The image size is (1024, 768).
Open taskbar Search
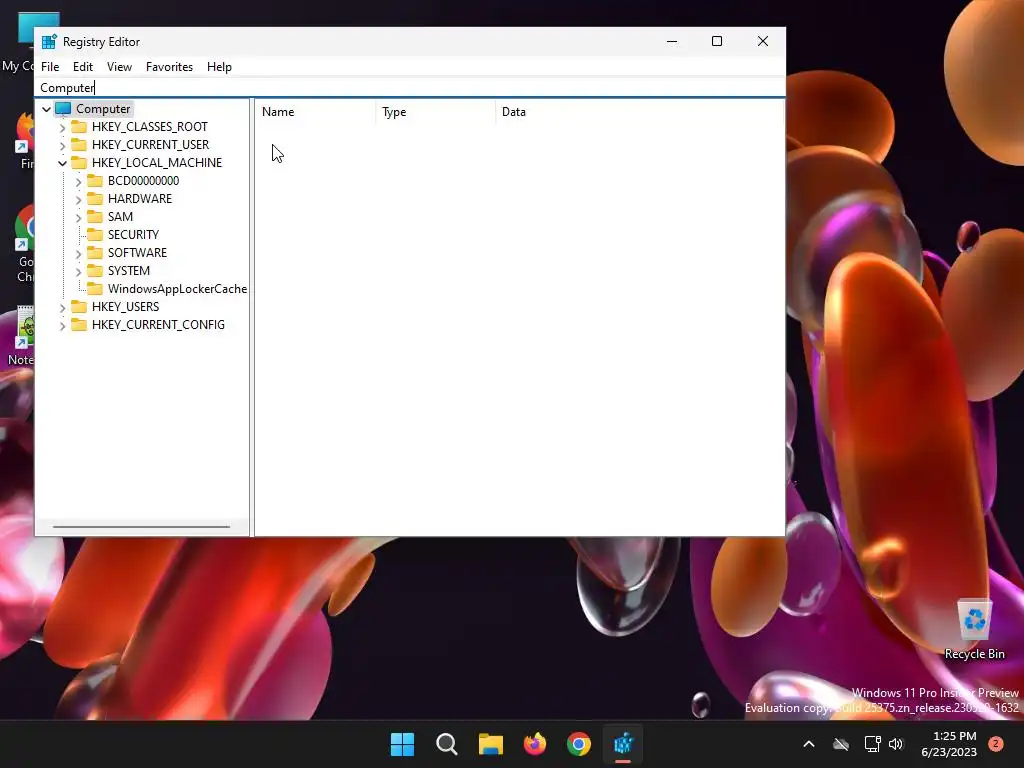447,744
